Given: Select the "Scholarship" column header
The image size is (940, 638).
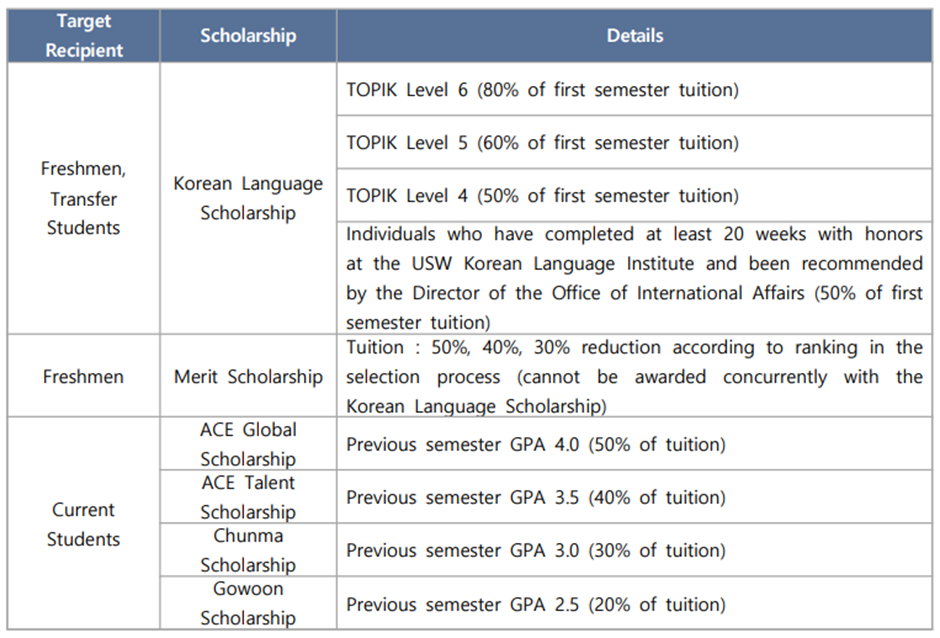Looking at the screenshot, I should [248, 36].
